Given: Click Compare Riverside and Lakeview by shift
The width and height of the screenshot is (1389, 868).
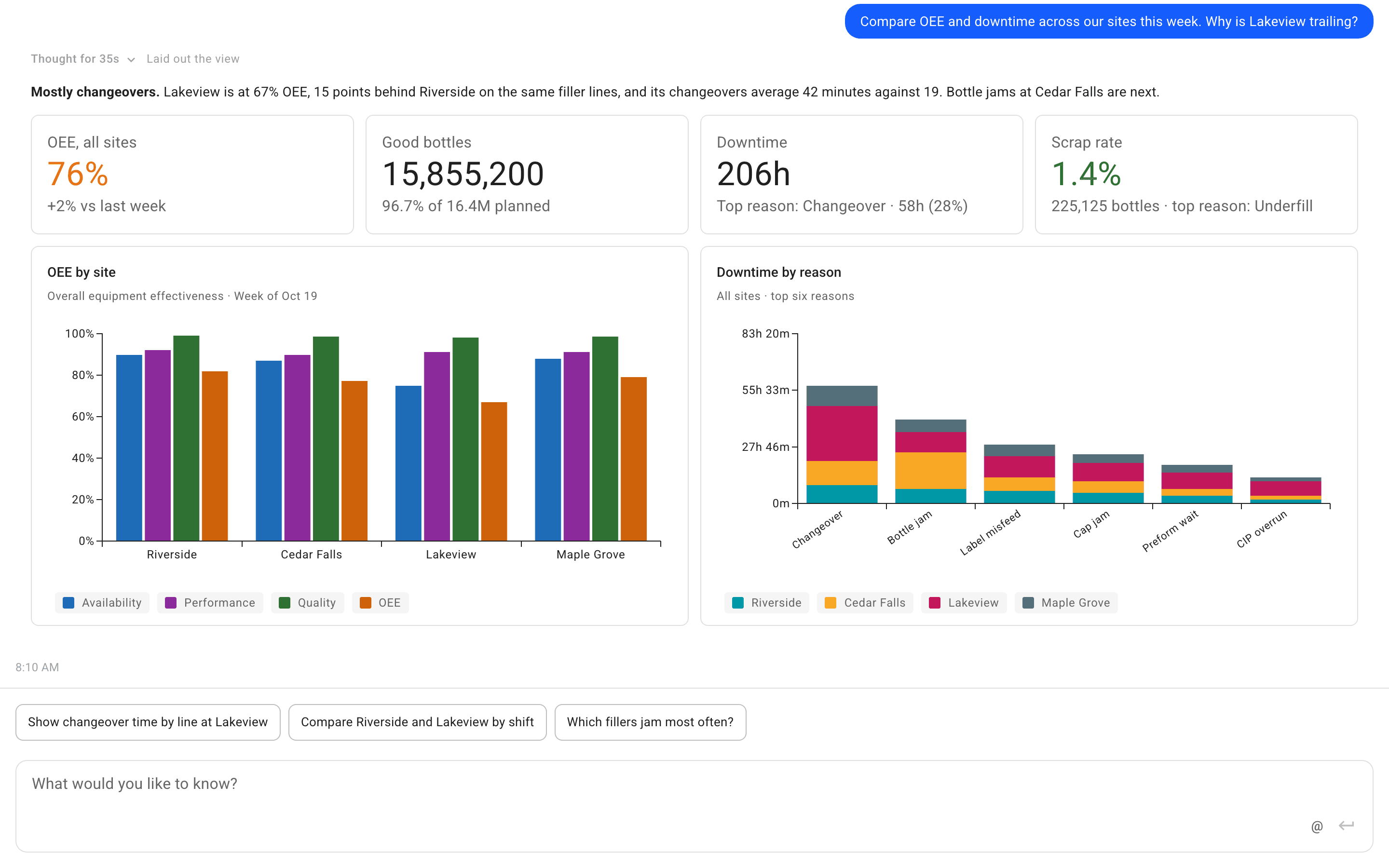Looking at the screenshot, I should pos(417,722).
